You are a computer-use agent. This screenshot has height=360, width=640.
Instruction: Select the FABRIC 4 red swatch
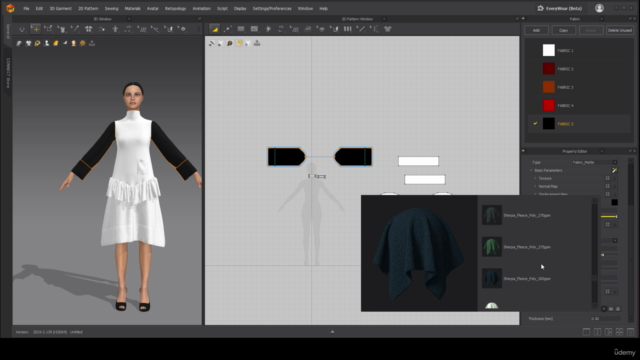point(549,105)
